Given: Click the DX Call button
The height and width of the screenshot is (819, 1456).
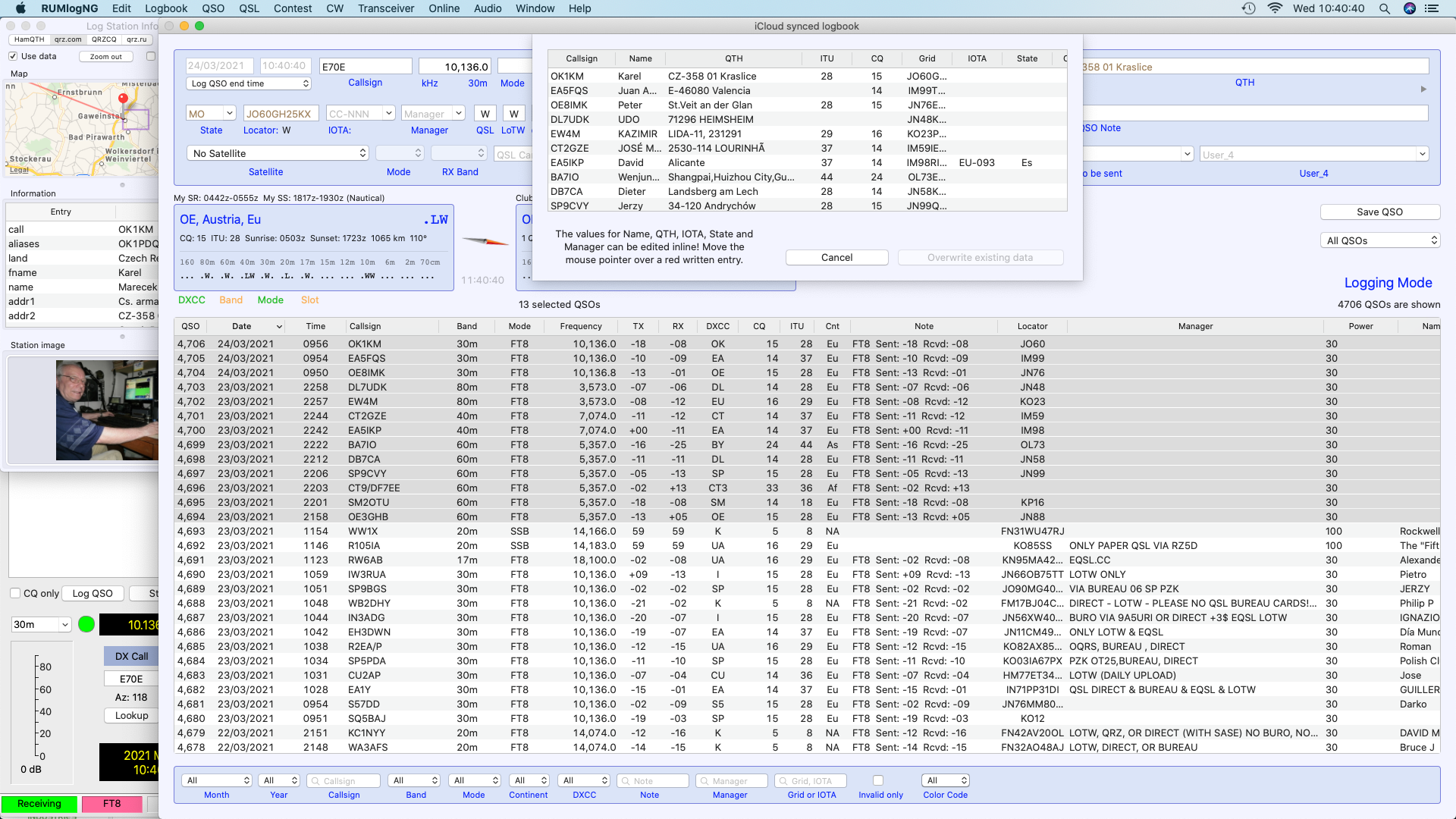Looking at the screenshot, I should click(x=131, y=657).
